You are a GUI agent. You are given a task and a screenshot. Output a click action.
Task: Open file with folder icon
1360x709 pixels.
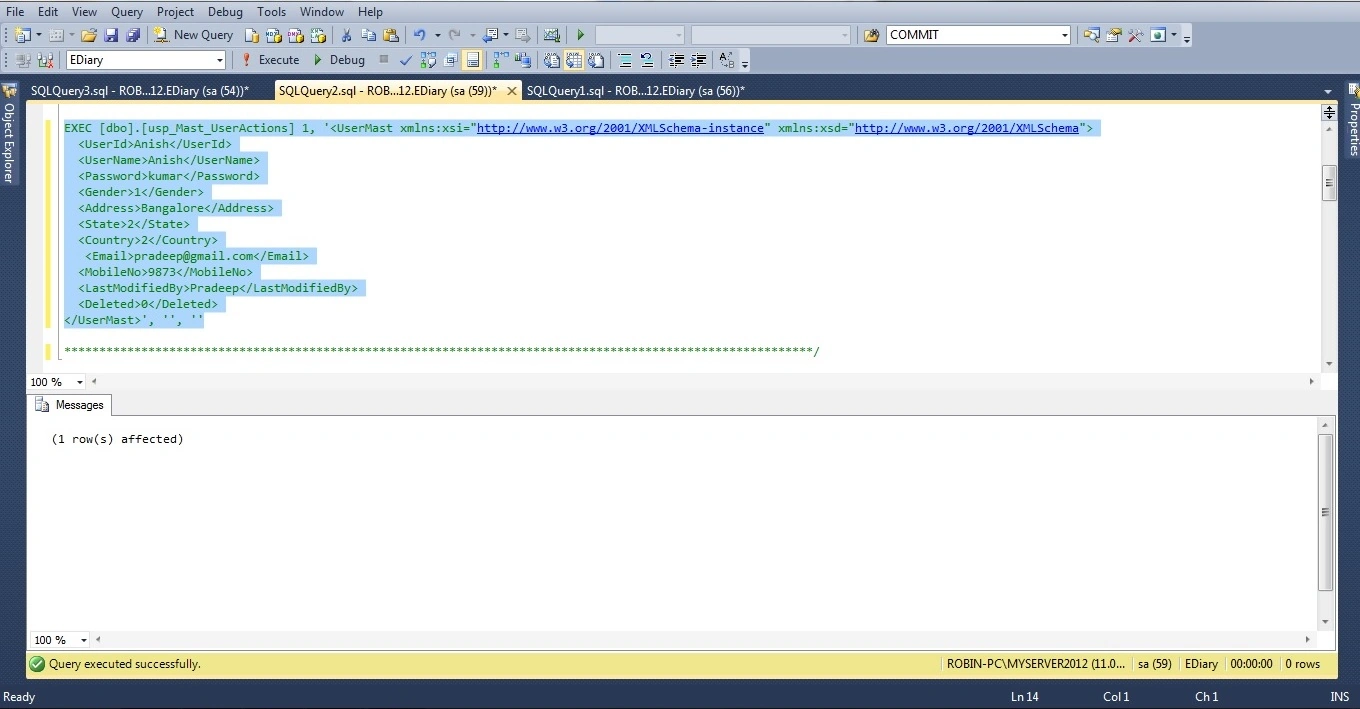89,35
